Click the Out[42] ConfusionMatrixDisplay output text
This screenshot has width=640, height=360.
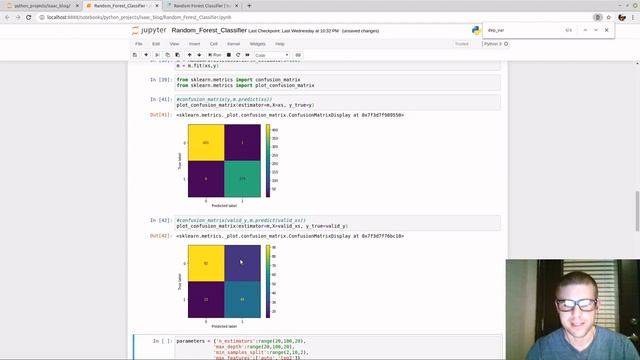pyautogui.click(x=290, y=236)
